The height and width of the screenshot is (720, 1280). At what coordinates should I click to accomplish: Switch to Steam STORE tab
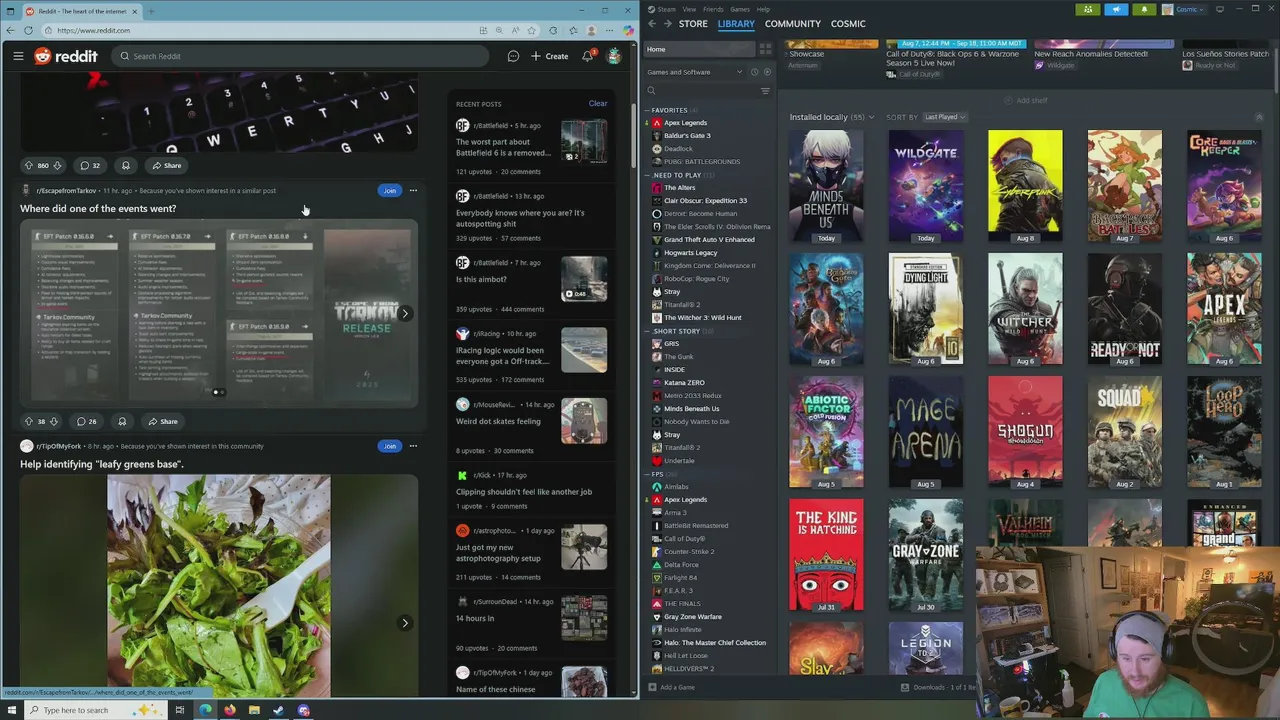pyautogui.click(x=693, y=23)
